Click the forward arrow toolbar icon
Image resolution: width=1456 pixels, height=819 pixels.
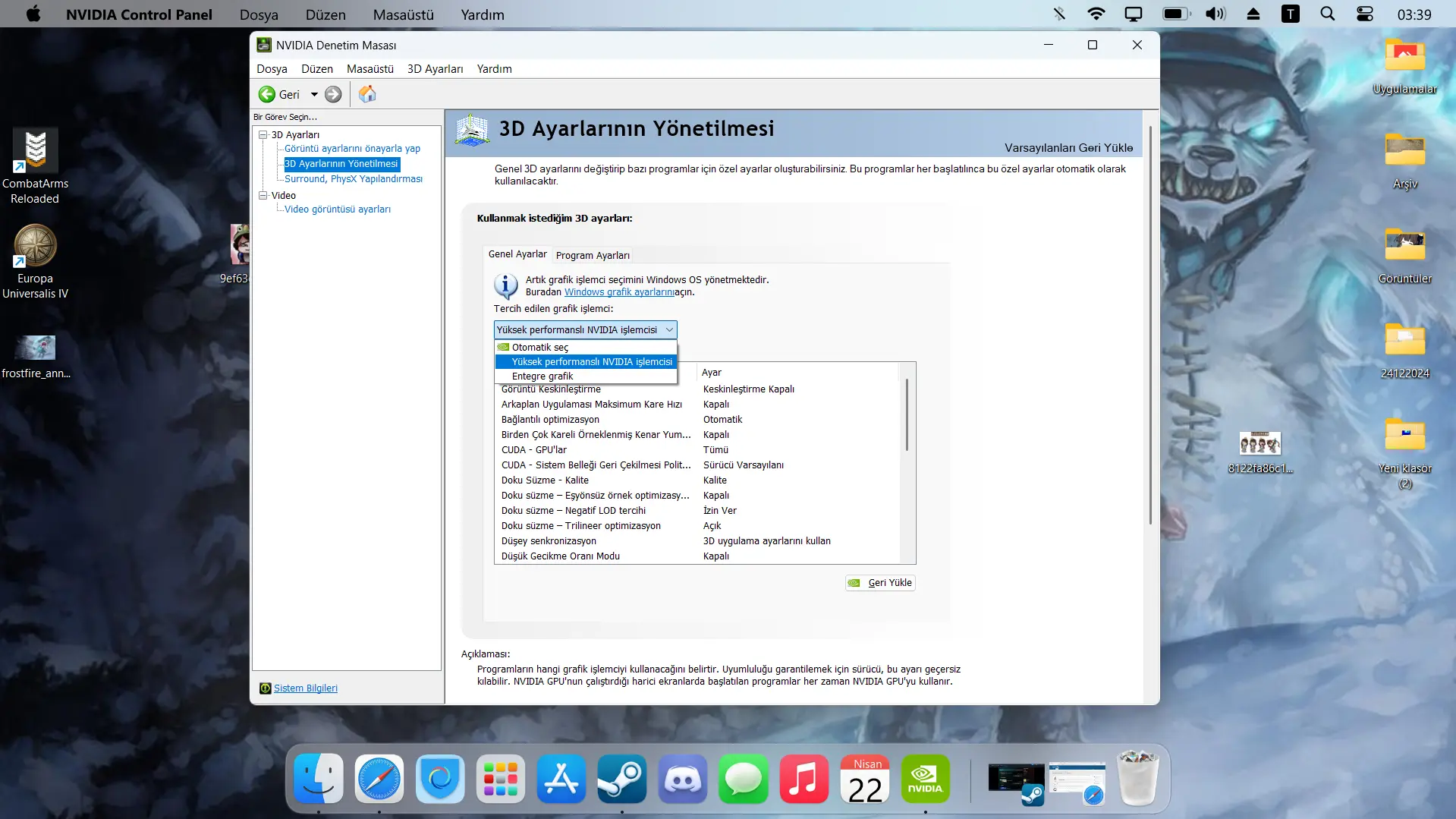point(333,94)
